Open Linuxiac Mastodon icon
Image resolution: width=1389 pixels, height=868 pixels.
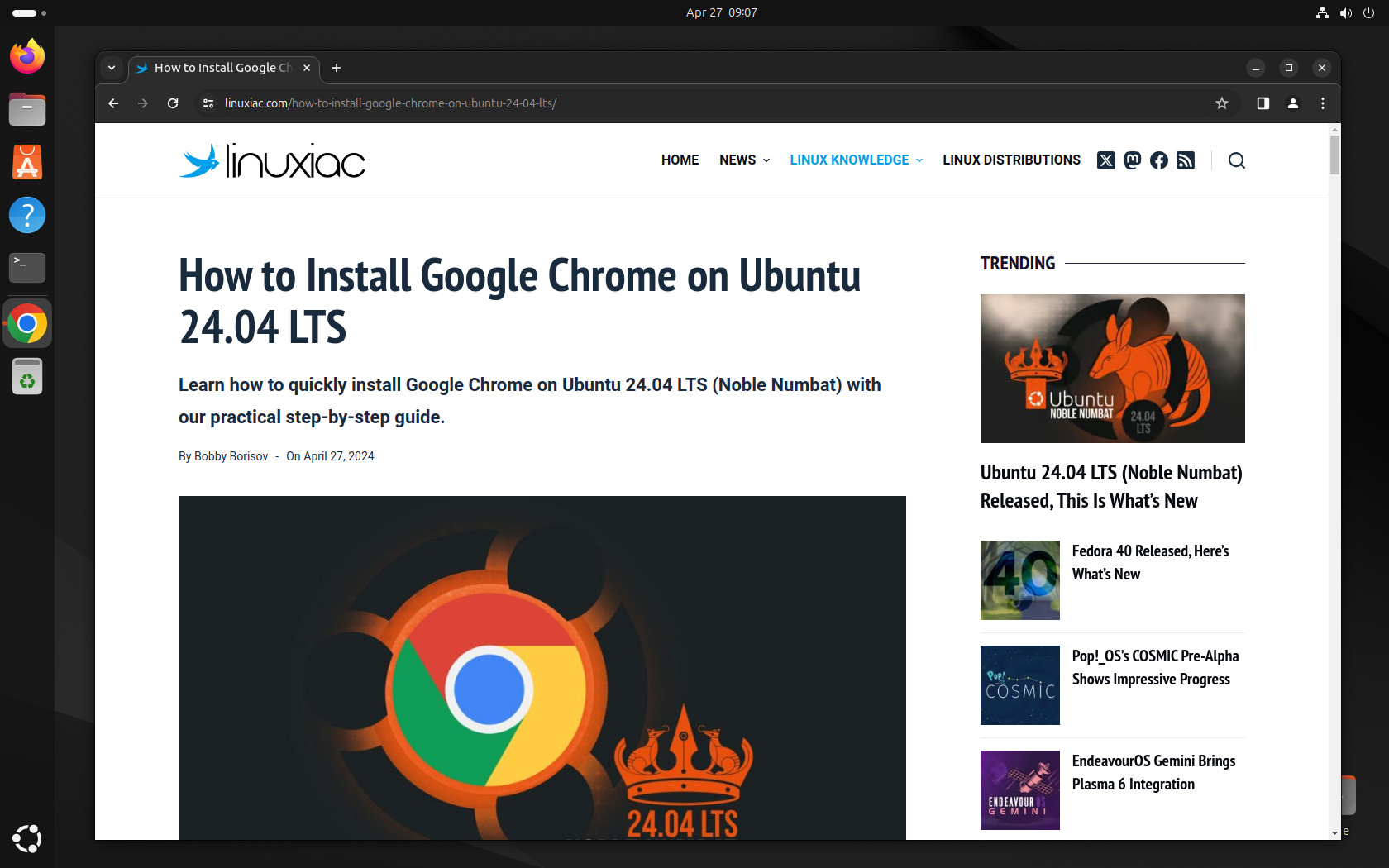(x=1133, y=160)
